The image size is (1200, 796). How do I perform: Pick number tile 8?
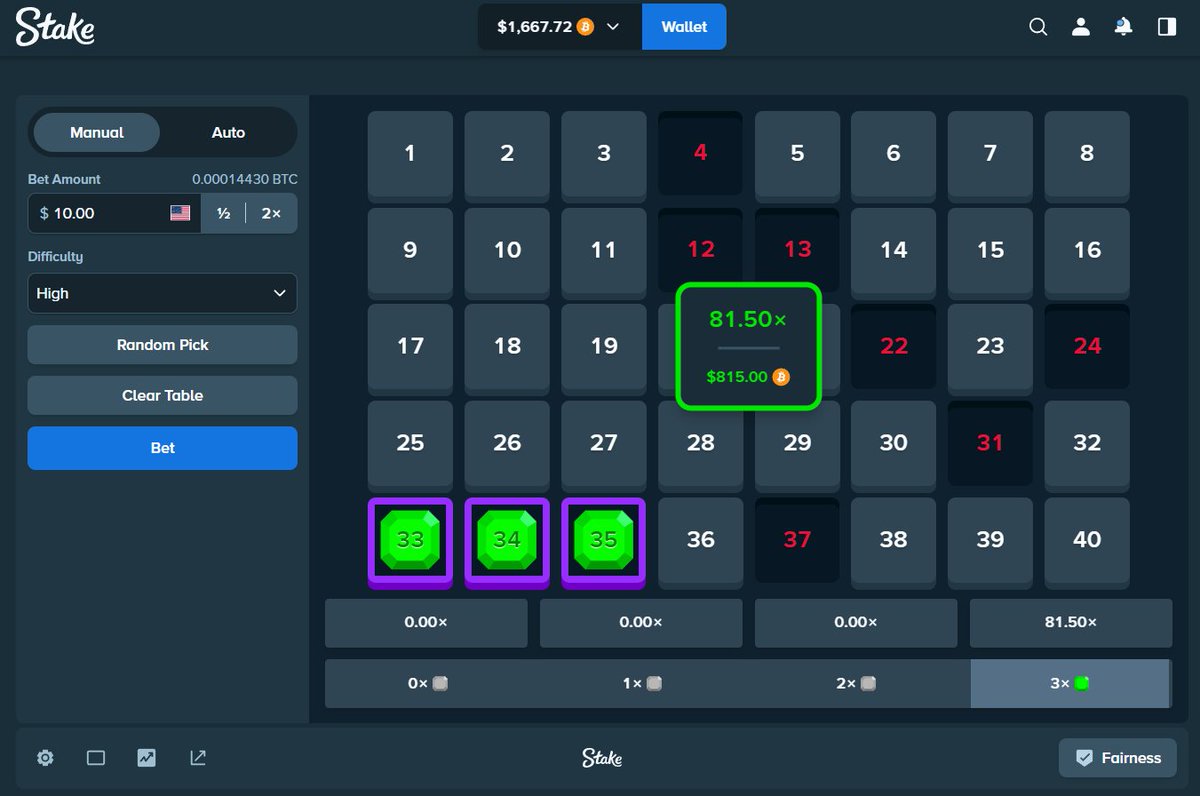pyautogui.click(x=1087, y=154)
